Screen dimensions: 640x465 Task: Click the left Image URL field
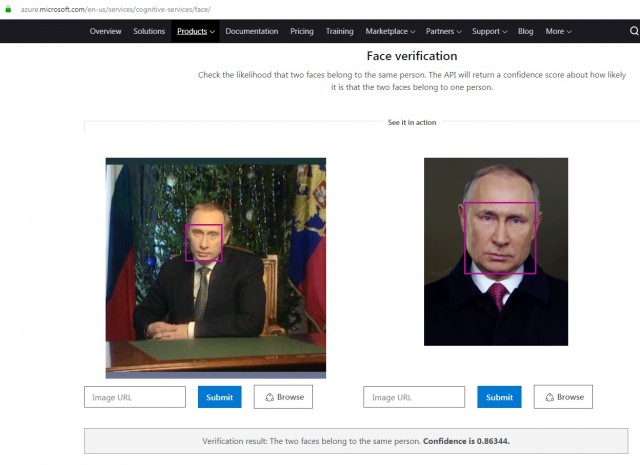click(x=135, y=397)
